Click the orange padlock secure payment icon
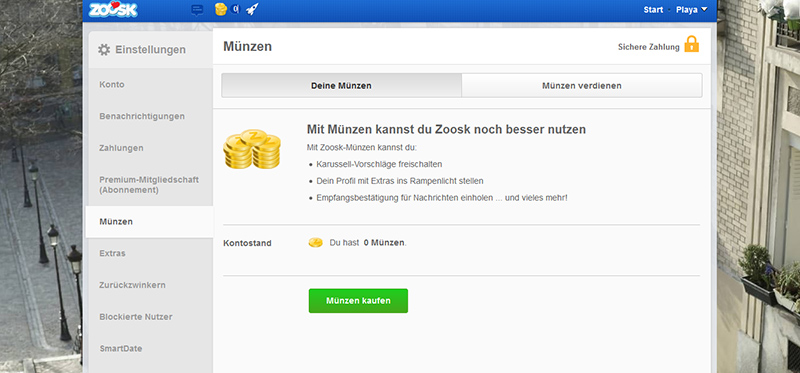 pyautogui.click(x=691, y=44)
